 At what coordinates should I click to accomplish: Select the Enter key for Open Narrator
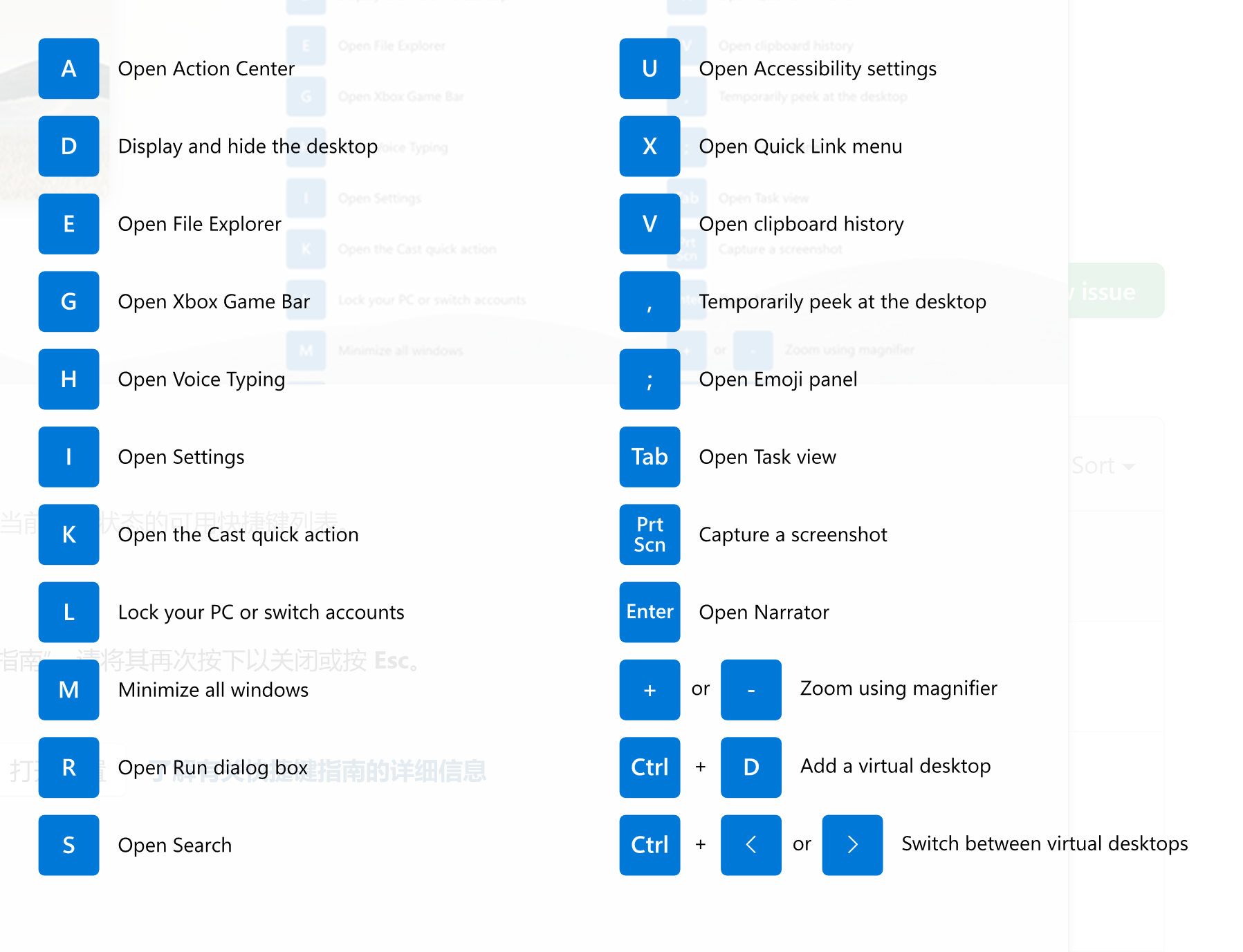pyautogui.click(x=649, y=613)
